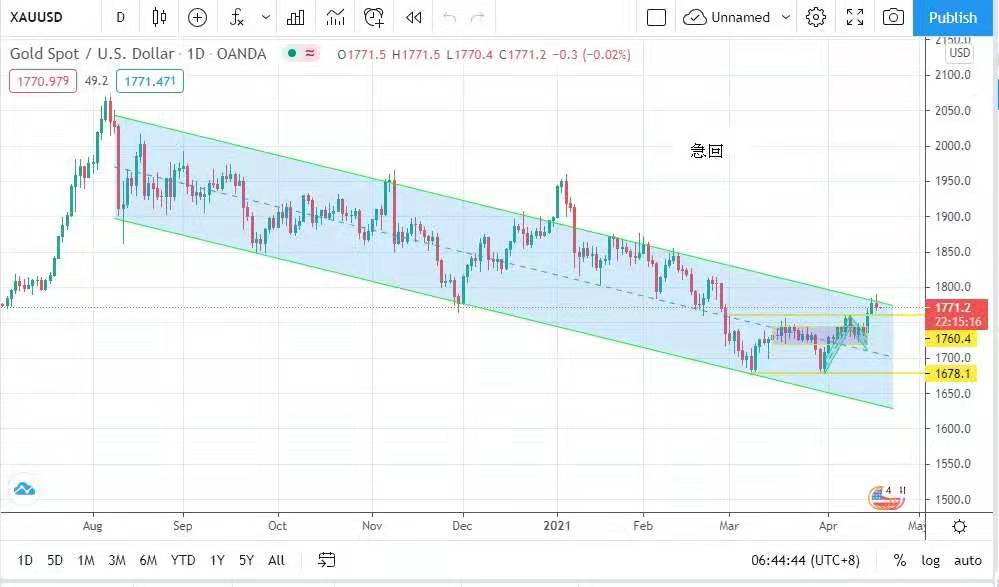Screen dimensions: 999x587
Task: Toggle the log scale option
Action: tap(930, 560)
